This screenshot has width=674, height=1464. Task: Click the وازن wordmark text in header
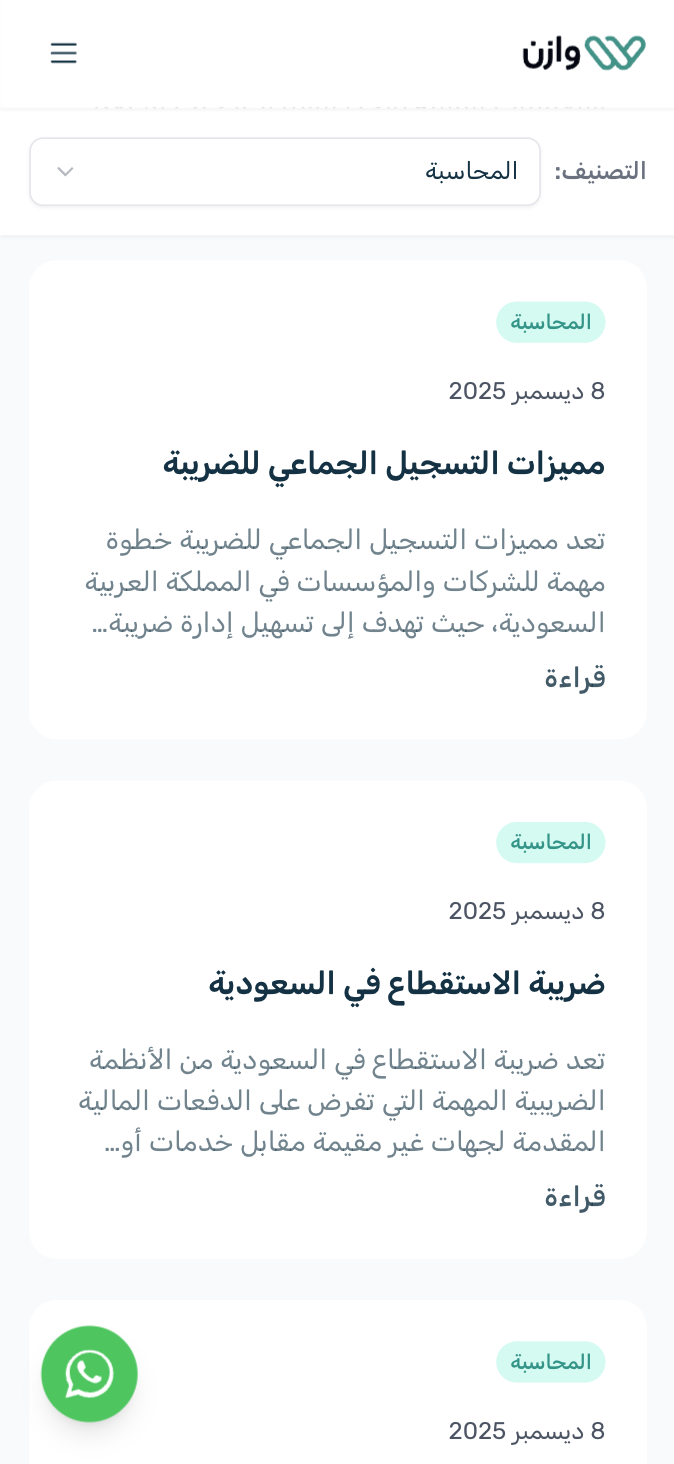click(551, 53)
